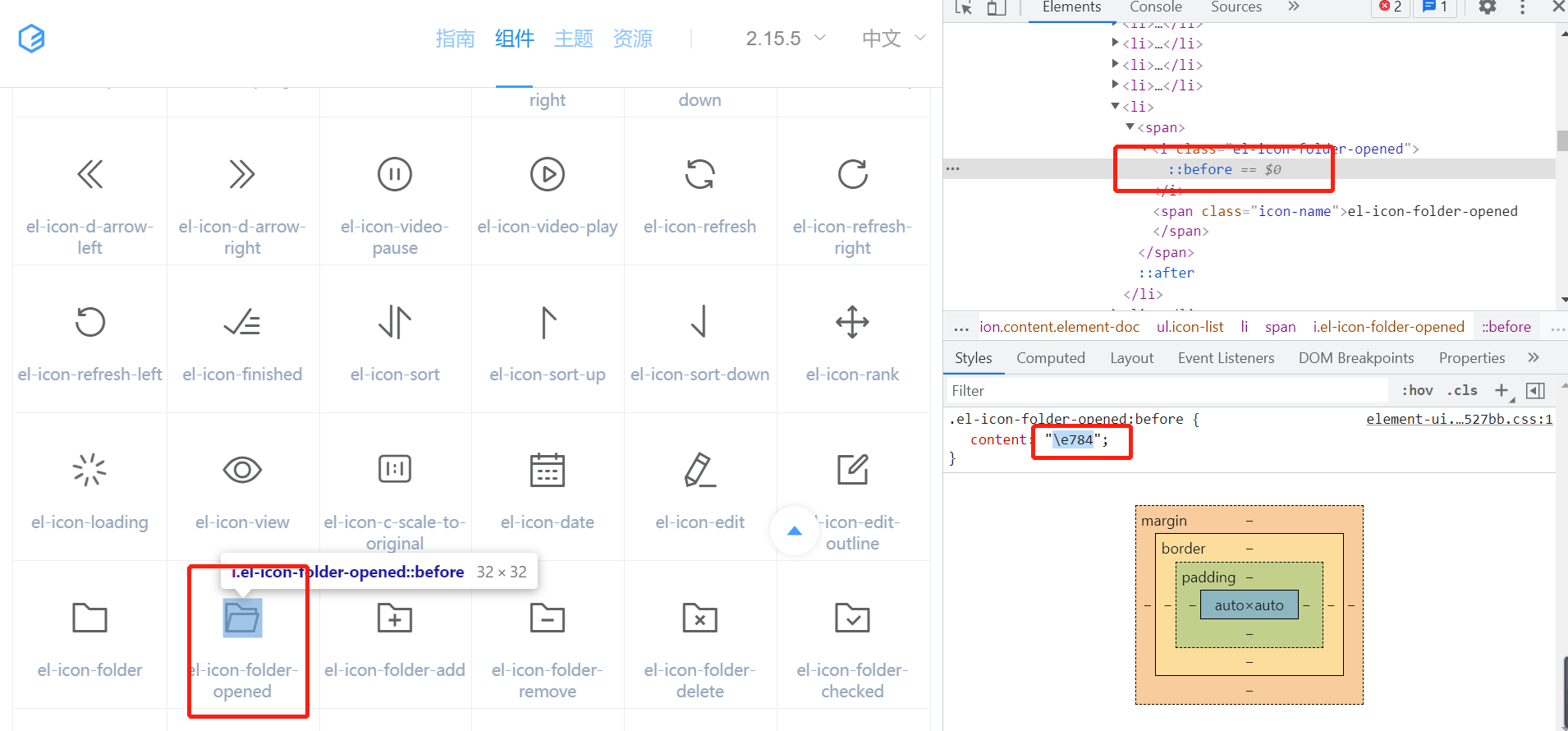This screenshot has height=731, width=1568.
Task: Click the el-icon-video-pause icon
Action: pos(395,174)
